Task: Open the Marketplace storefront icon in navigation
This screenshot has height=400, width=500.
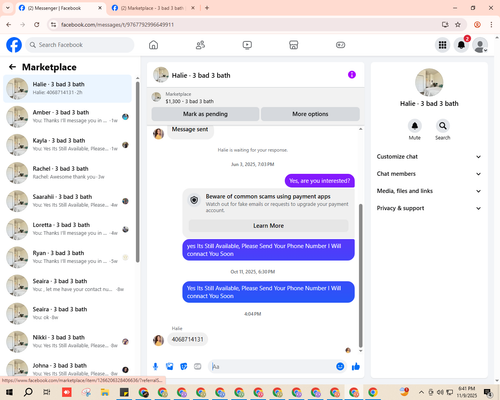Action: click(294, 45)
